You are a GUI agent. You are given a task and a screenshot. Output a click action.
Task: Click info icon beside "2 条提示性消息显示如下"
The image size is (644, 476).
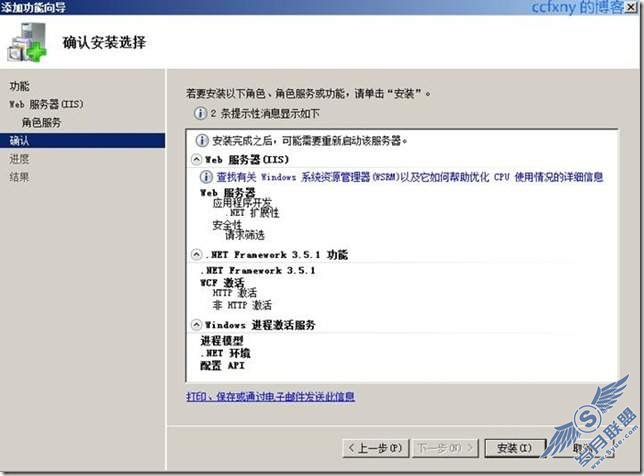click(200, 113)
